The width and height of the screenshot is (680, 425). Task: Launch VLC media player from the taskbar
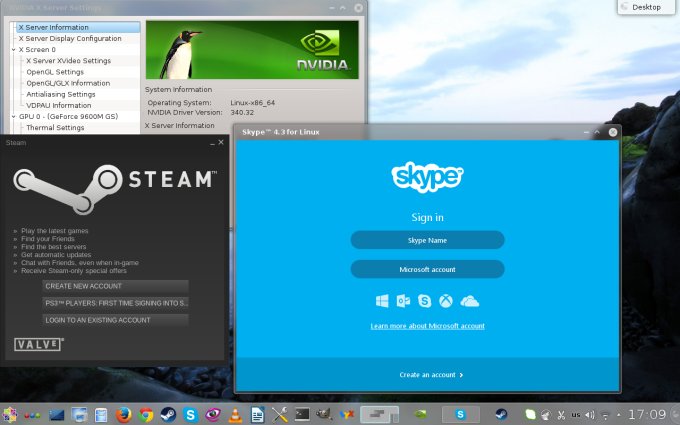pyautogui.click(x=235, y=413)
